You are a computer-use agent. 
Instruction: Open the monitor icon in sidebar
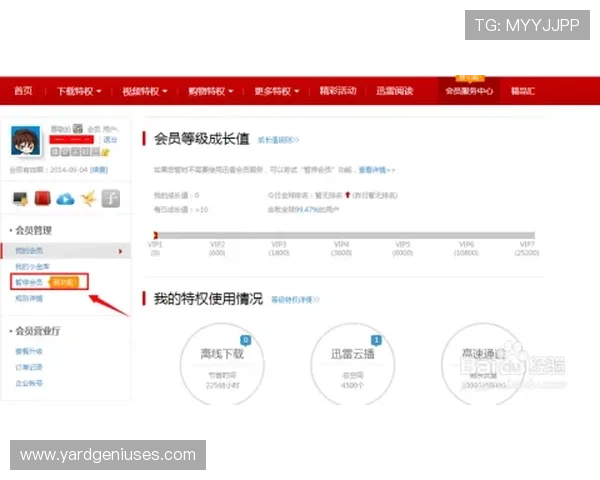pyautogui.click(x=20, y=198)
